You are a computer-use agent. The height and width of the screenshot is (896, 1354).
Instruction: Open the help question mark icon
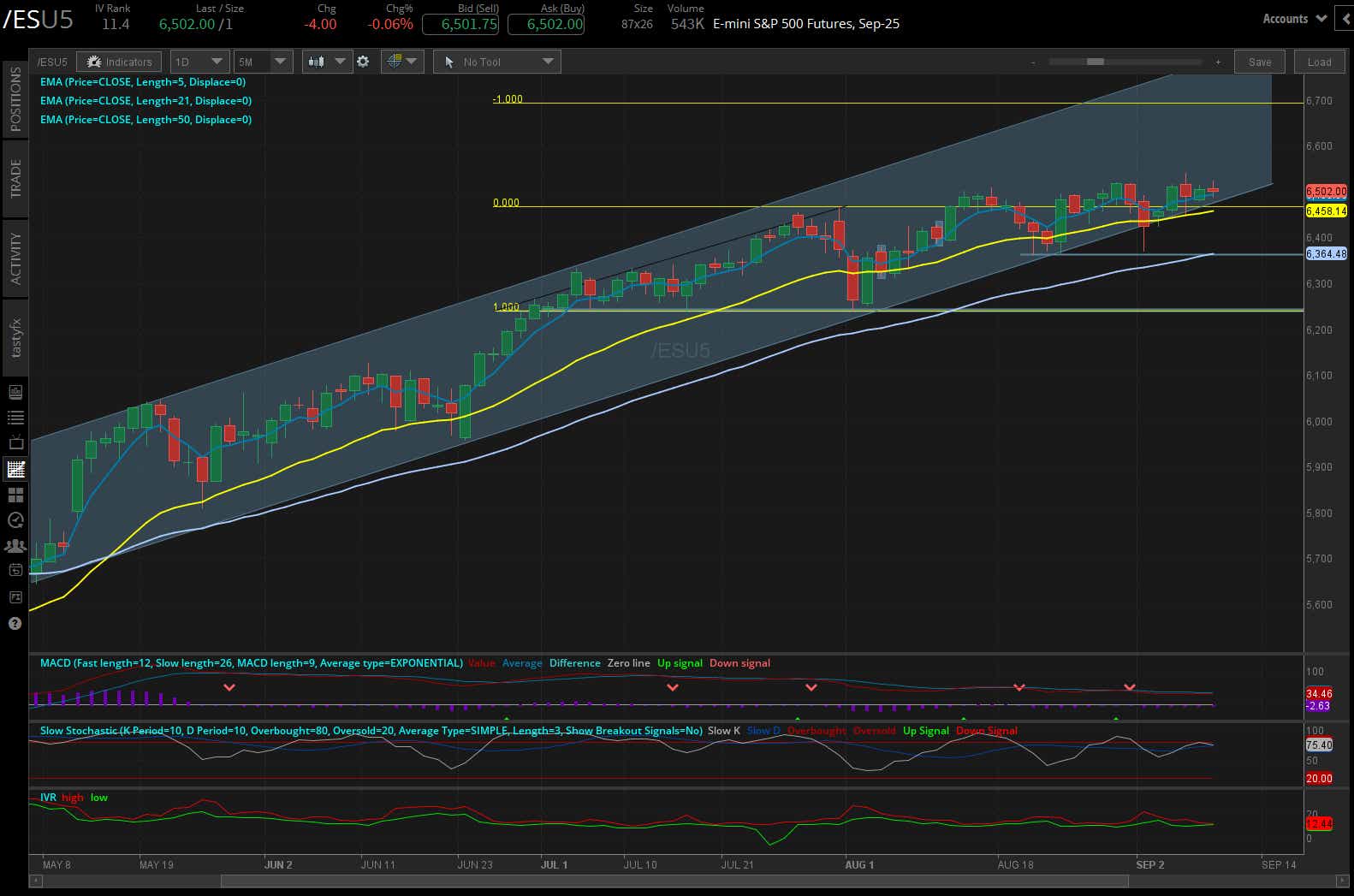point(15,623)
